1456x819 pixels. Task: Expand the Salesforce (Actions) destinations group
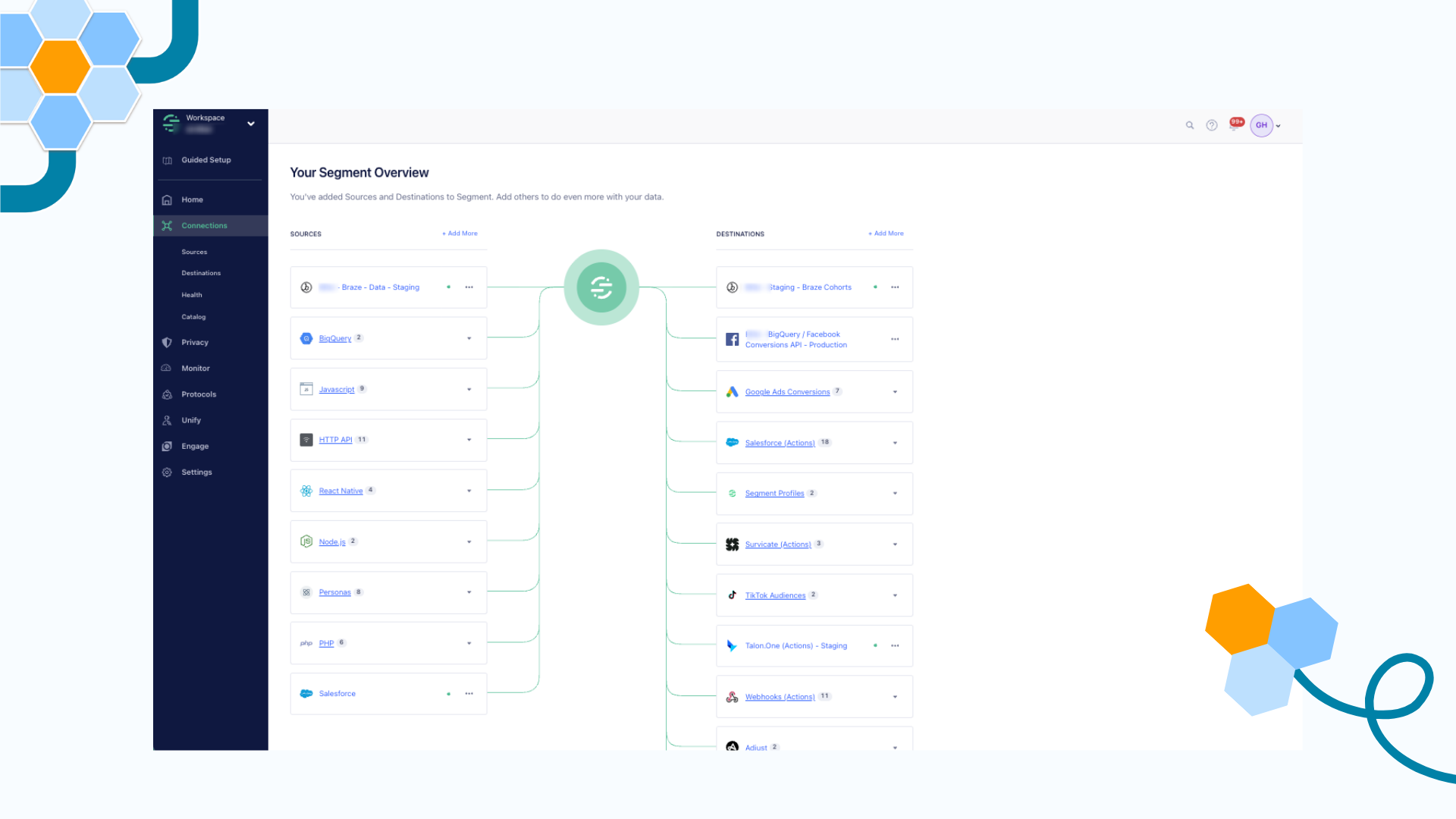click(895, 443)
